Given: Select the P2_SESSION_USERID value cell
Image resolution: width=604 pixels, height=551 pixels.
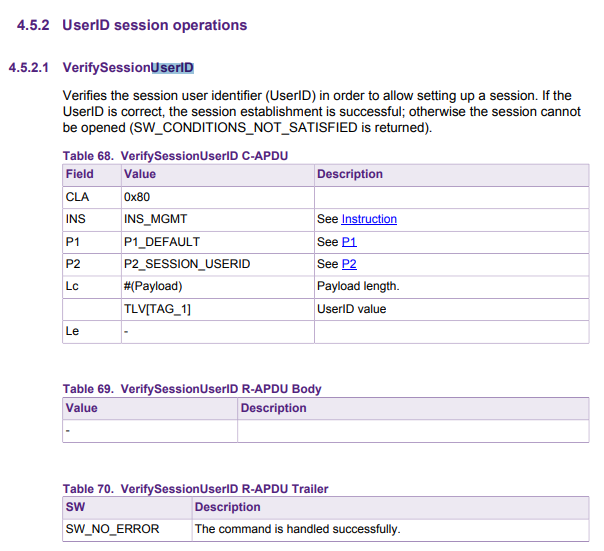Looking at the screenshot, I should click(x=187, y=264).
